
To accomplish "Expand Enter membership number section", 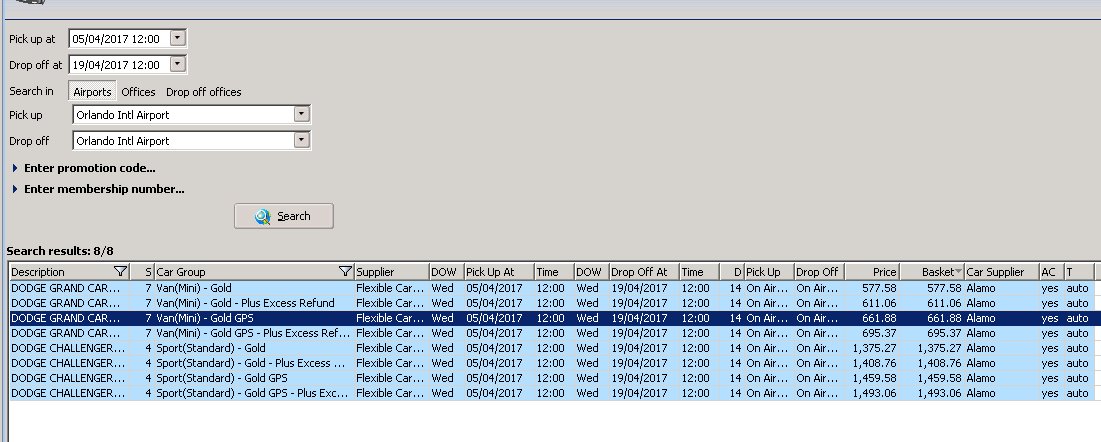I will pos(98,189).
